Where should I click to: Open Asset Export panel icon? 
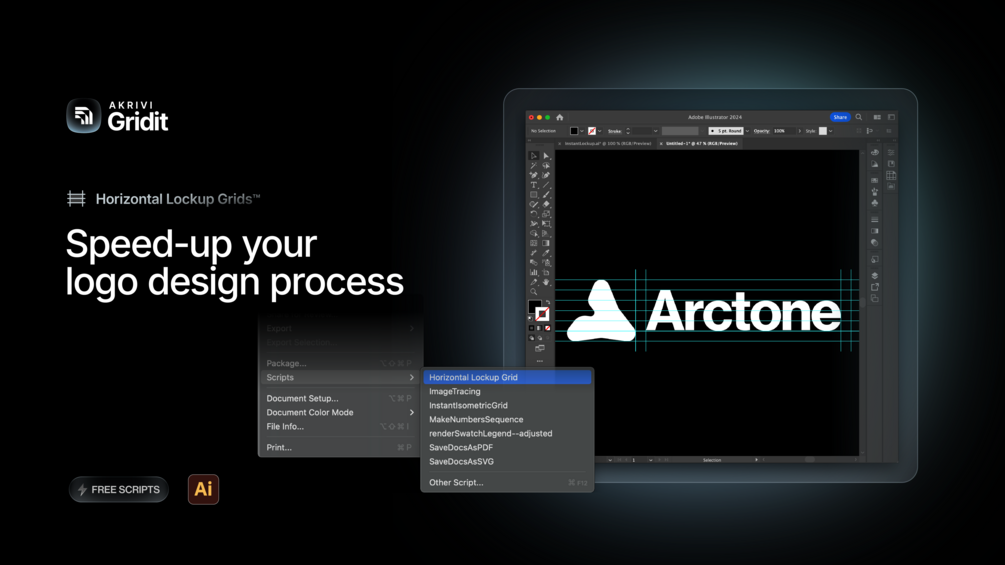[875, 287]
